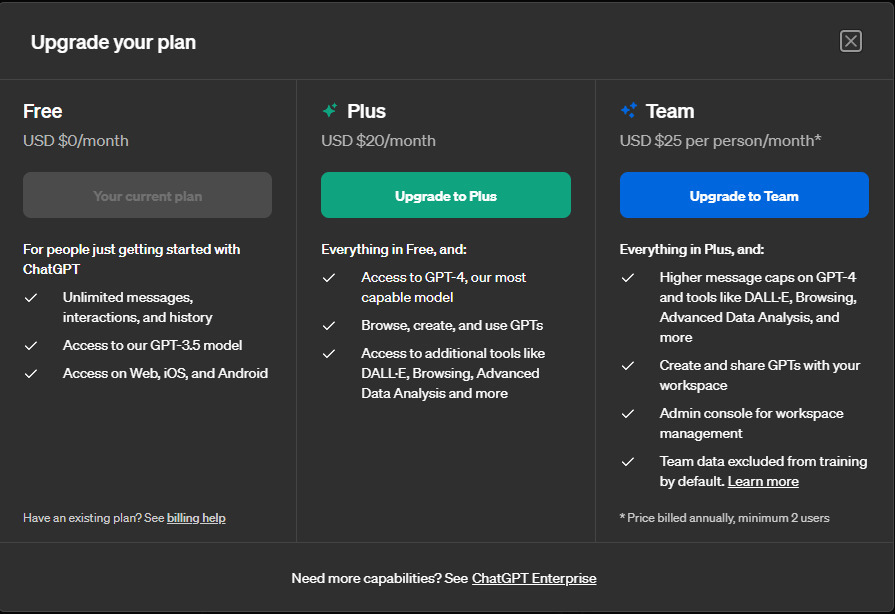895x614 pixels.
Task: Click checkmark beside Access to GPT-3.5 model
Action: (31, 346)
